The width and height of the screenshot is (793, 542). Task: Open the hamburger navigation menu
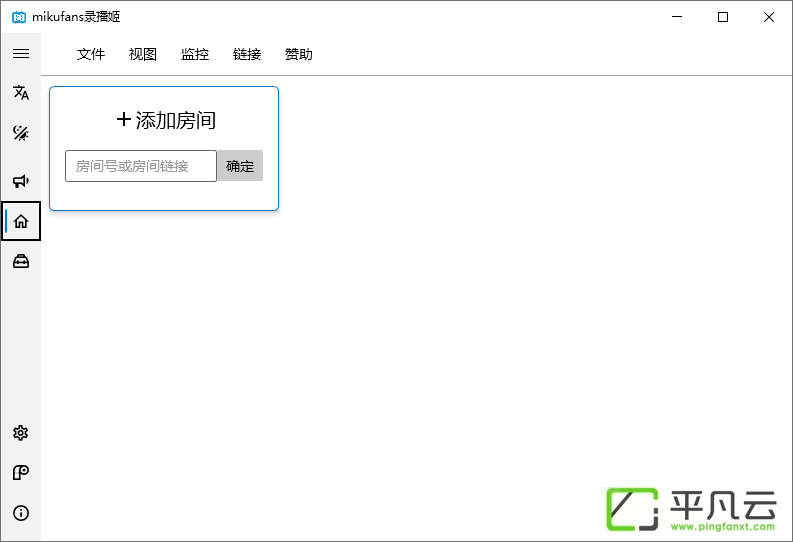point(21,54)
